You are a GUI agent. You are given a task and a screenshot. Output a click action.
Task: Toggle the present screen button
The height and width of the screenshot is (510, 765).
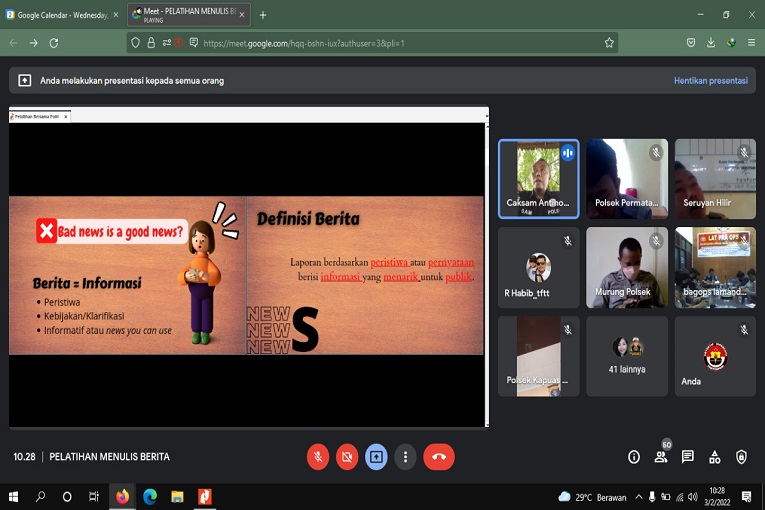click(376, 457)
